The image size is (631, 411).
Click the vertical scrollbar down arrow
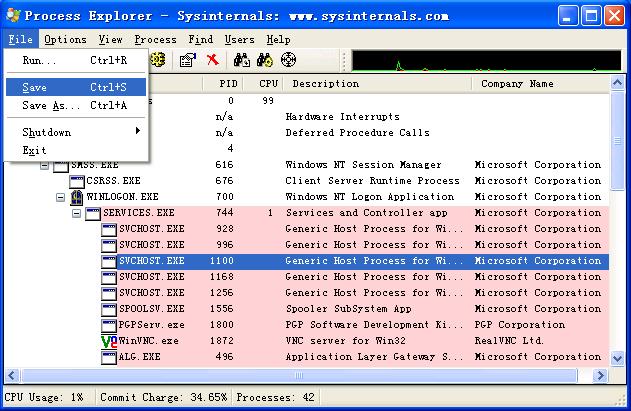pos(617,358)
